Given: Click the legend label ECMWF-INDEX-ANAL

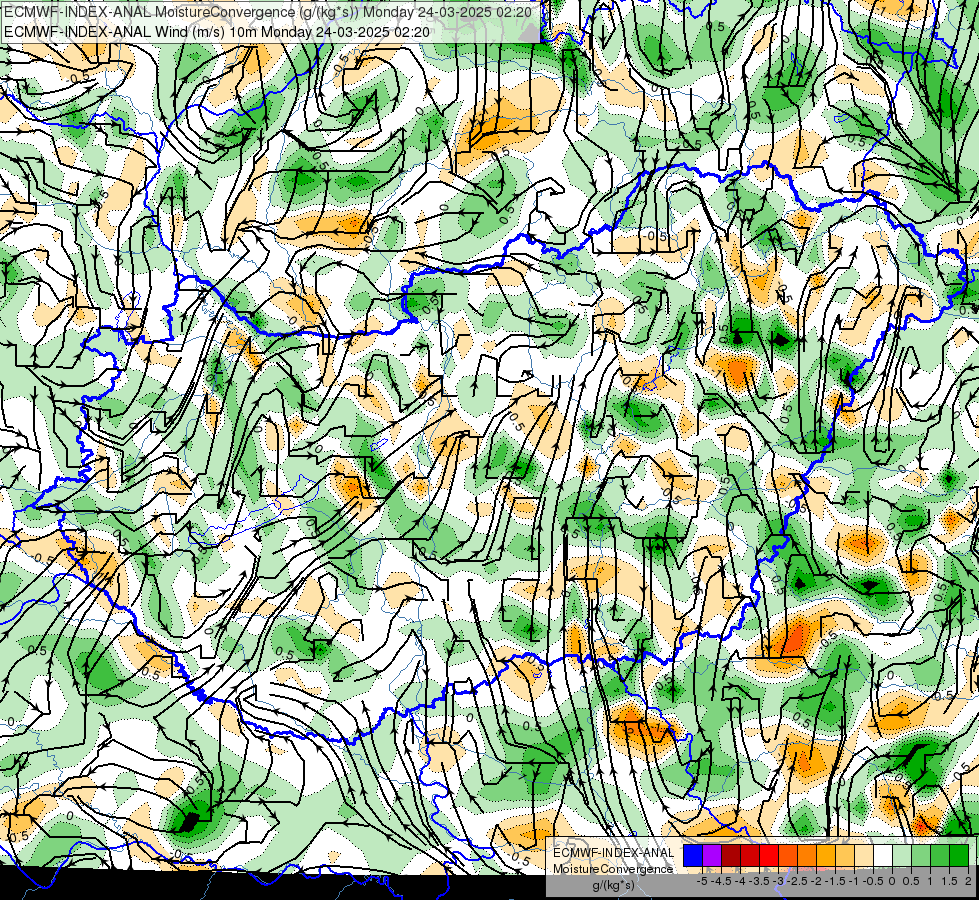Looking at the screenshot, I should tap(613, 853).
